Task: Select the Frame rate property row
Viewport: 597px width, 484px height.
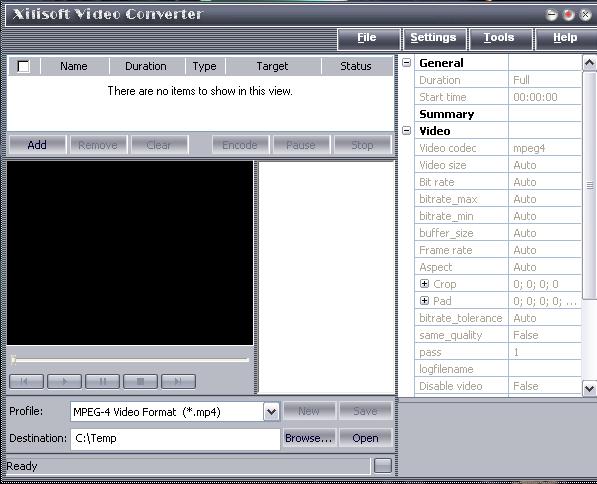Action: pyautogui.click(x=498, y=250)
